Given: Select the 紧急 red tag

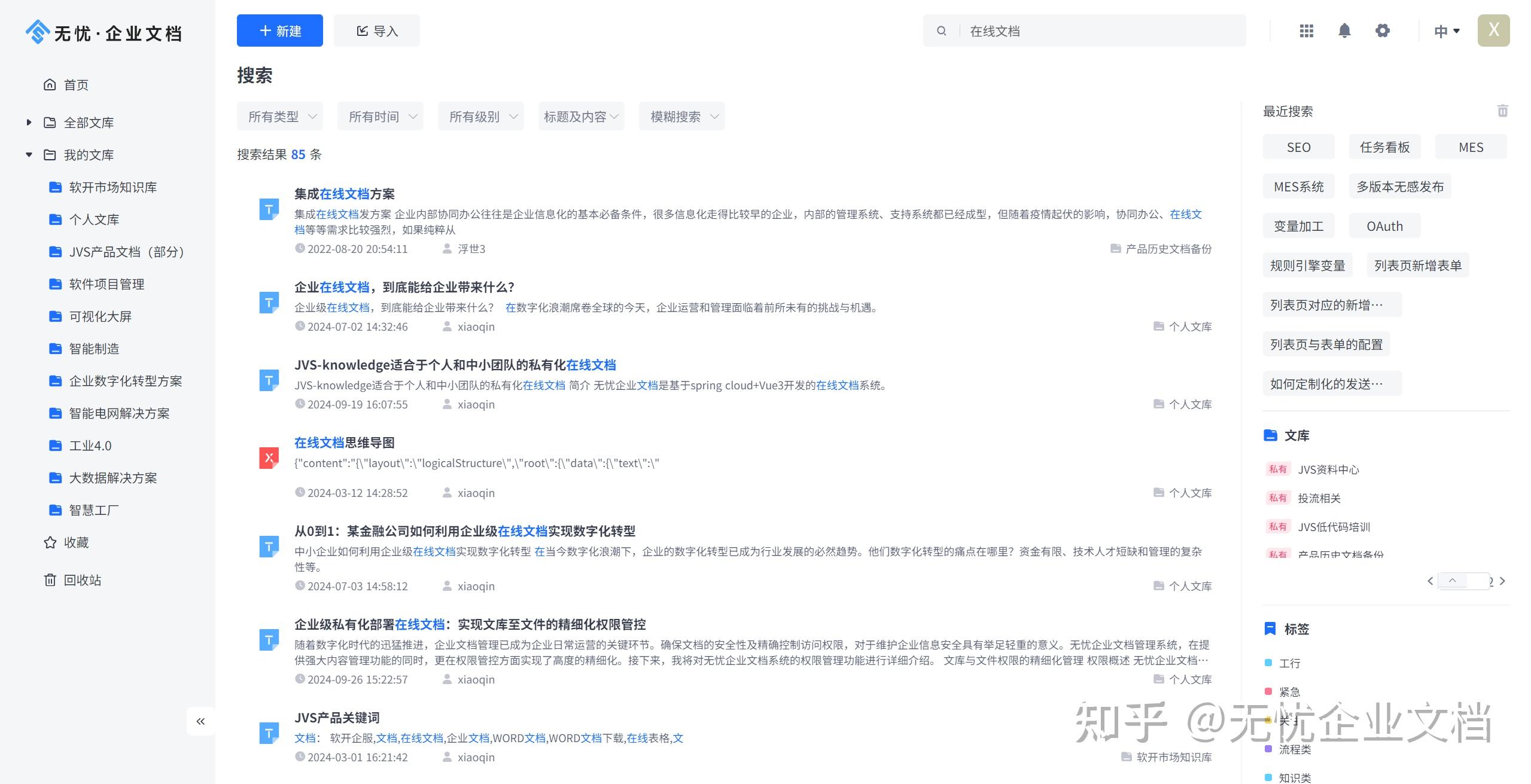Looking at the screenshot, I should (1289, 692).
